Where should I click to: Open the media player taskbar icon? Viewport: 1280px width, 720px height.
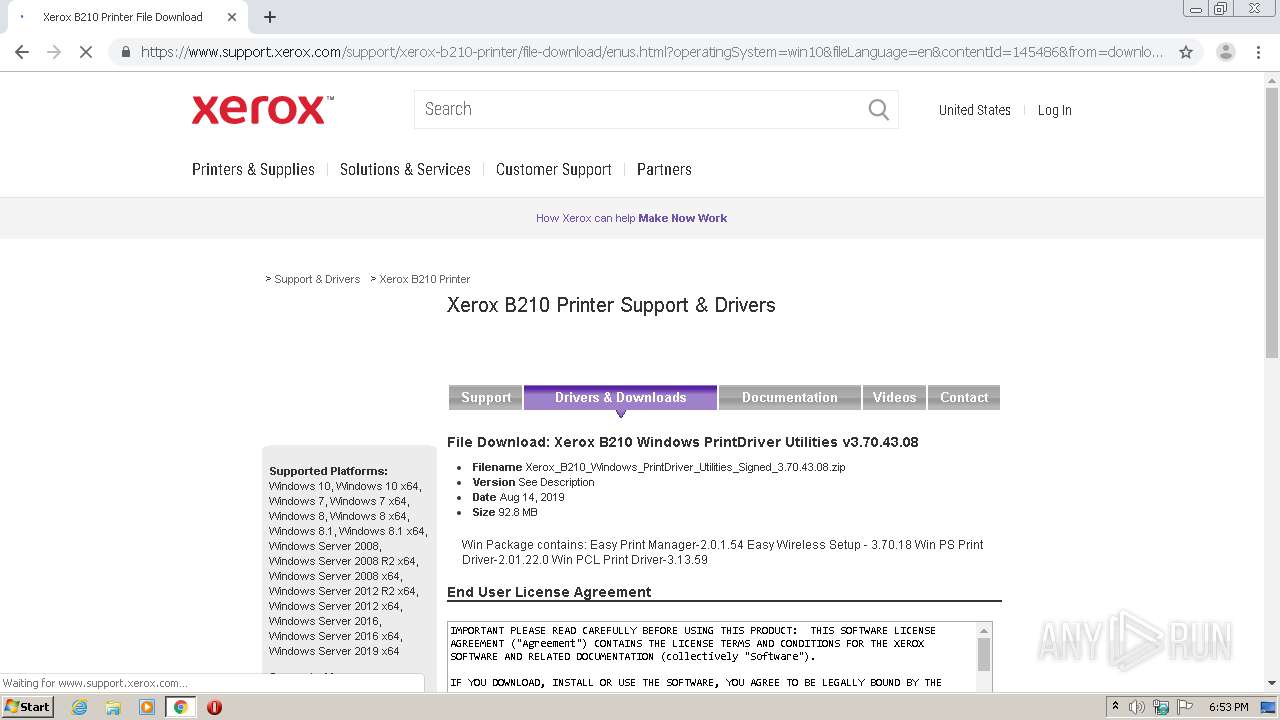tap(147, 707)
